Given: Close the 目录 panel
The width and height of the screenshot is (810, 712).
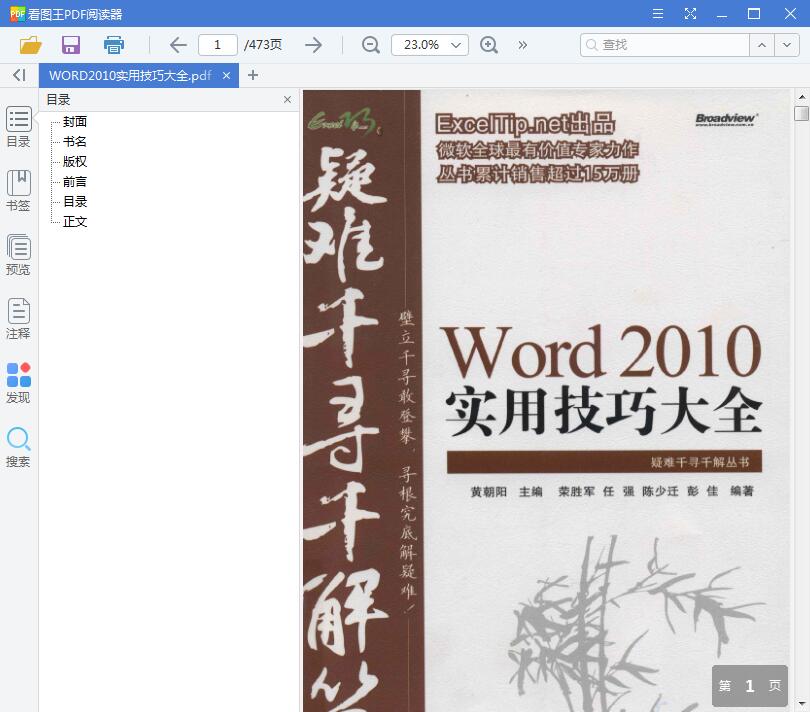Looking at the screenshot, I should click(x=287, y=100).
